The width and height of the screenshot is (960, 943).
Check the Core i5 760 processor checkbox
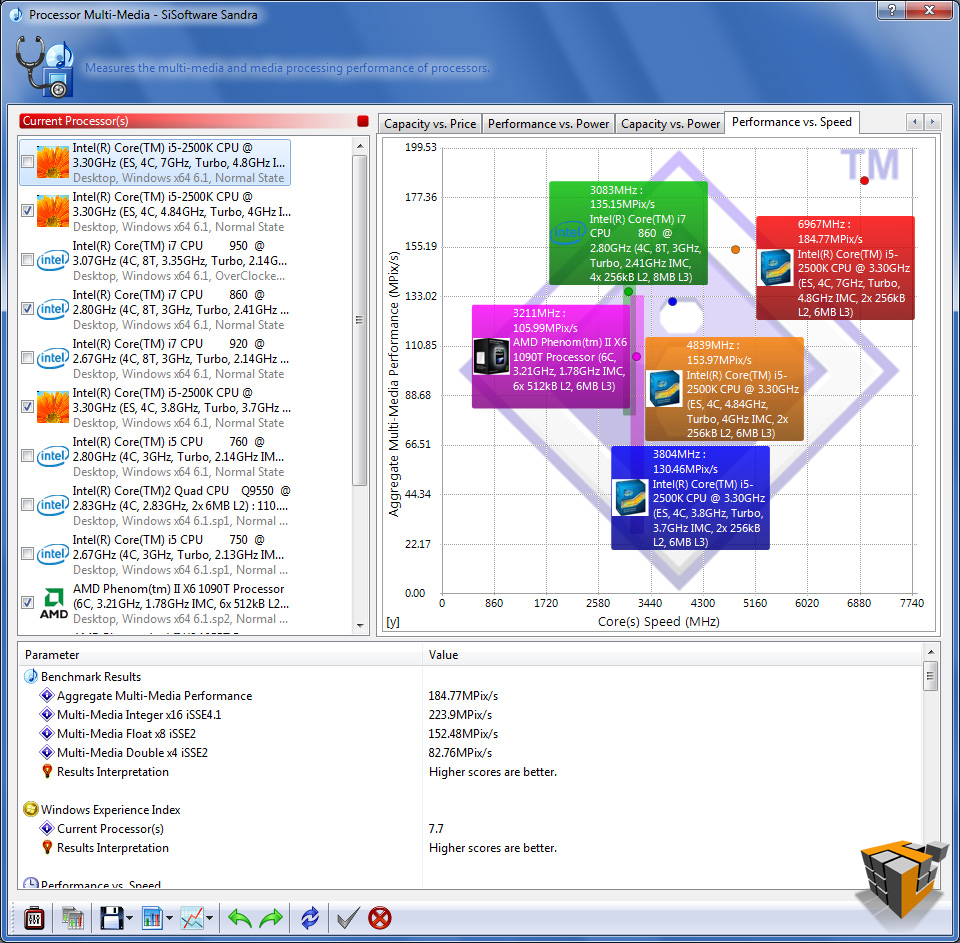point(28,456)
